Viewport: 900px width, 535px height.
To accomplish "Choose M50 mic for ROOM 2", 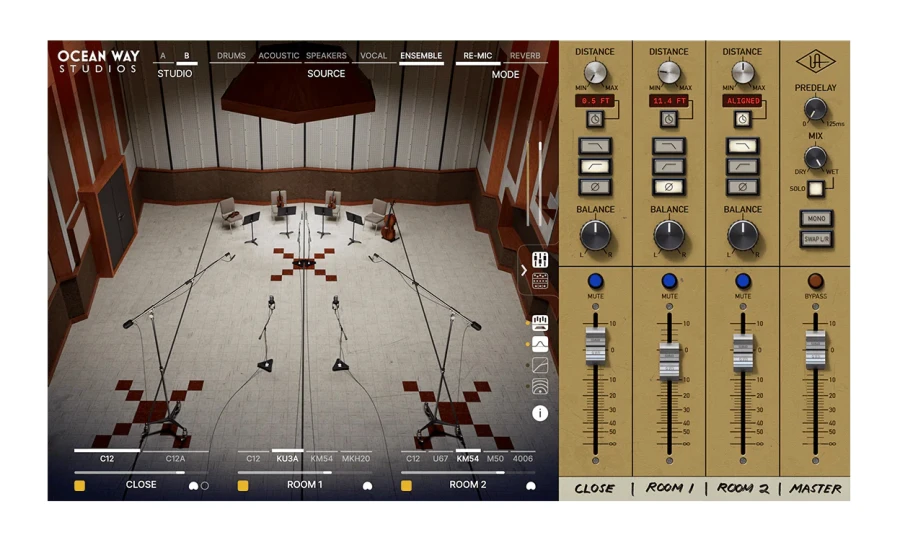I will pos(495,458).
